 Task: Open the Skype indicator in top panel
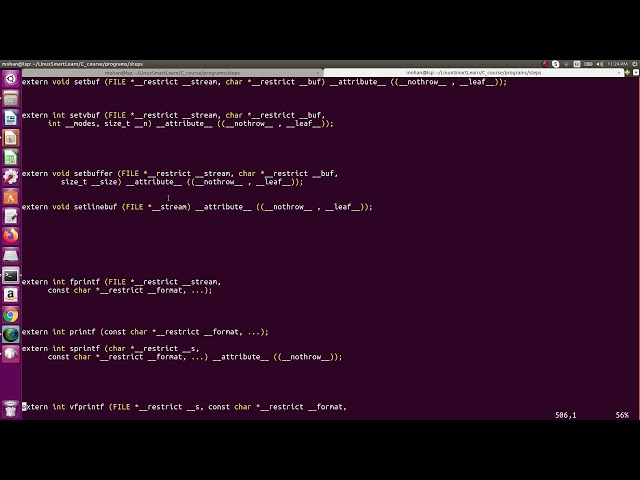555,64
